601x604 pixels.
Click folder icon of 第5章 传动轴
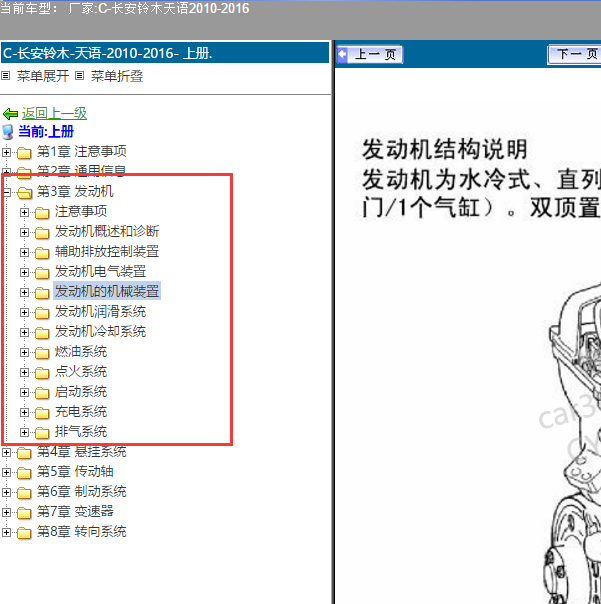point(24,473)
